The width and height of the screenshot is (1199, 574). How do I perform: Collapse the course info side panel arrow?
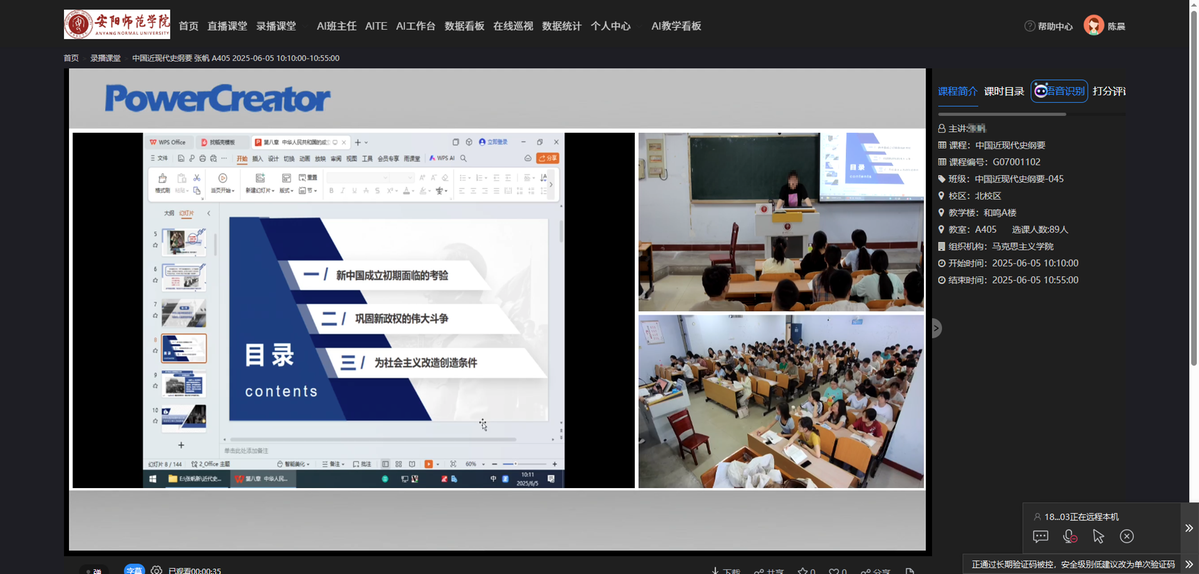tap(935, 328)
